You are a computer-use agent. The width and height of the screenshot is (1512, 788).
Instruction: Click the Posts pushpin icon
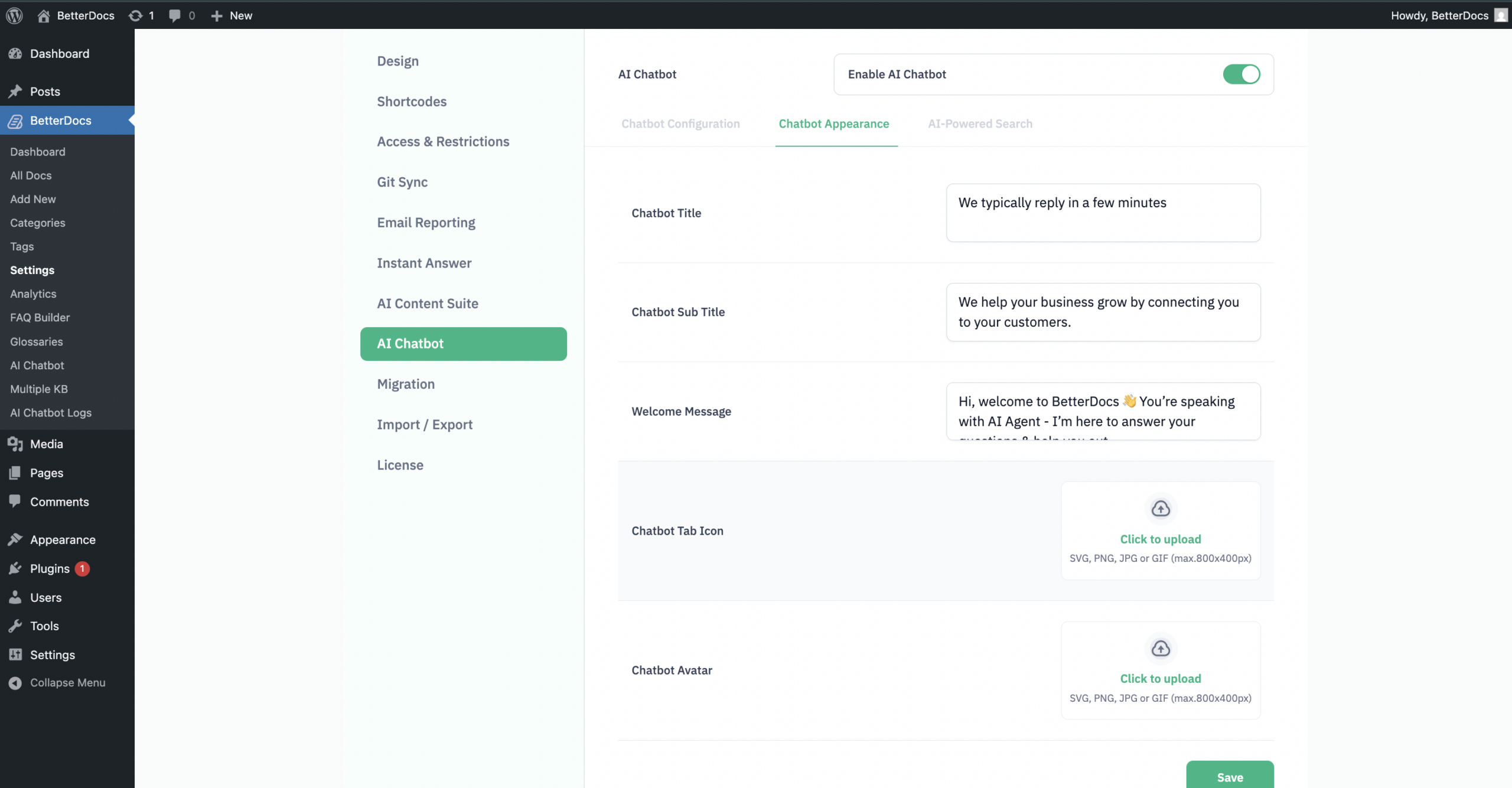[15, 92]
